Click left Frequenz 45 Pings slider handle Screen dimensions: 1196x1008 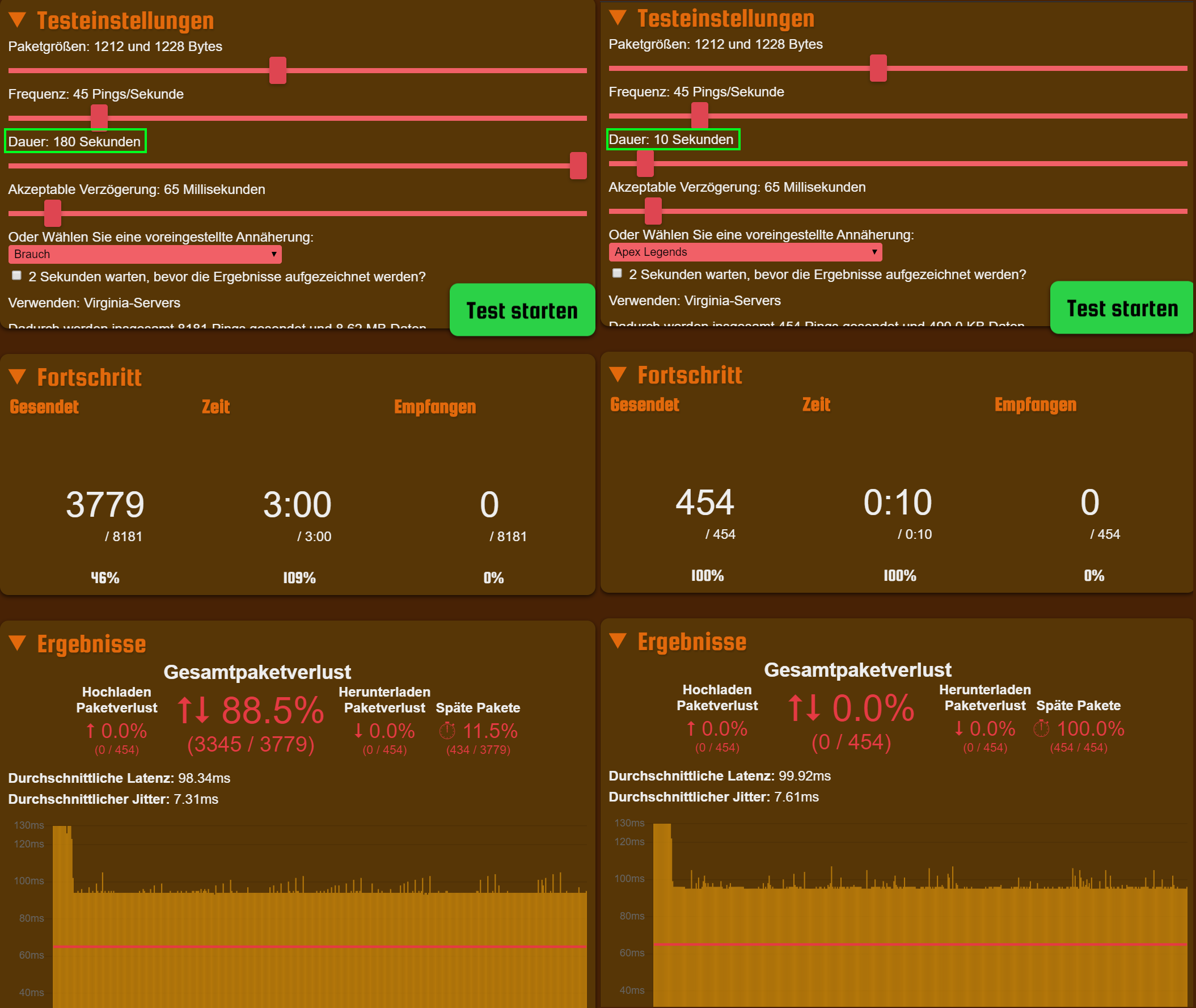99,118
